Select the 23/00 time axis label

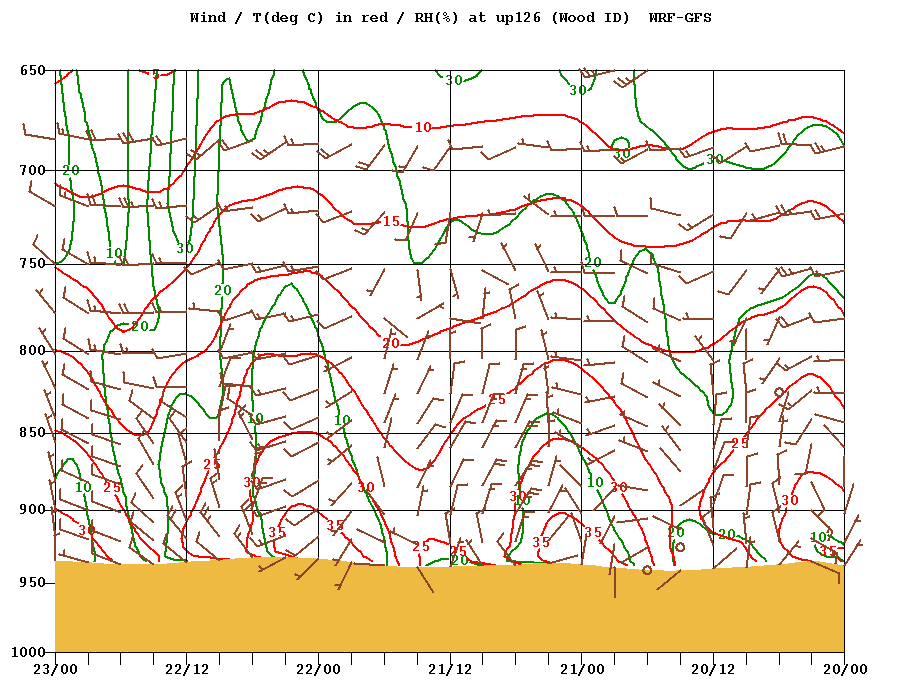tap(55, 670)
